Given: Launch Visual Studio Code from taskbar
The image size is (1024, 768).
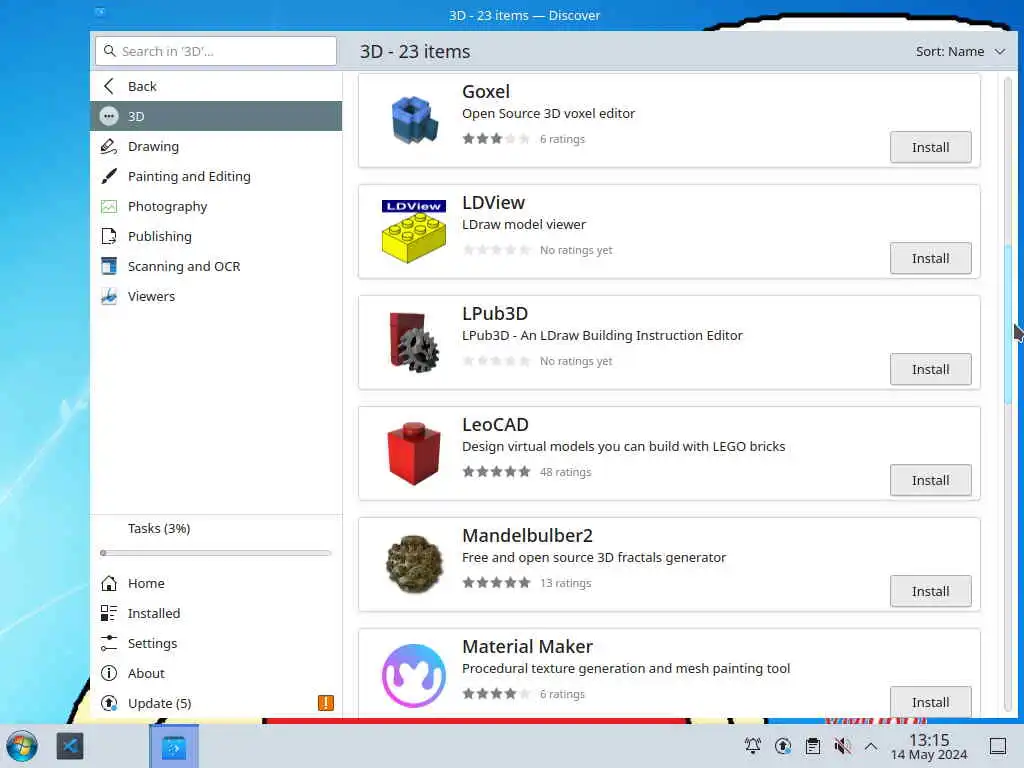Looking at the screenshot, I should point(70,746).
